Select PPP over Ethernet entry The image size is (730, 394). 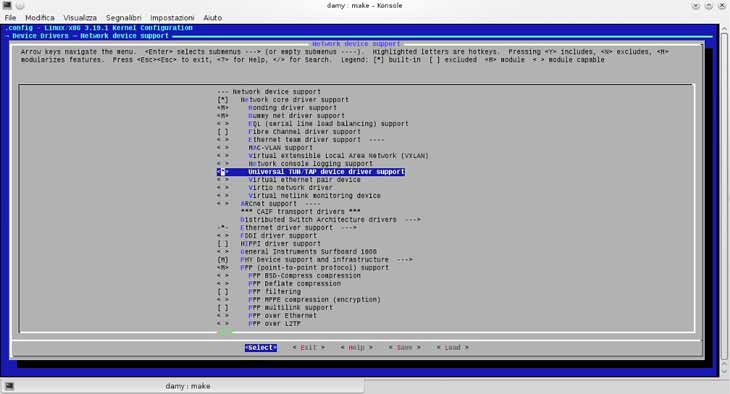[x=282, y=315]
